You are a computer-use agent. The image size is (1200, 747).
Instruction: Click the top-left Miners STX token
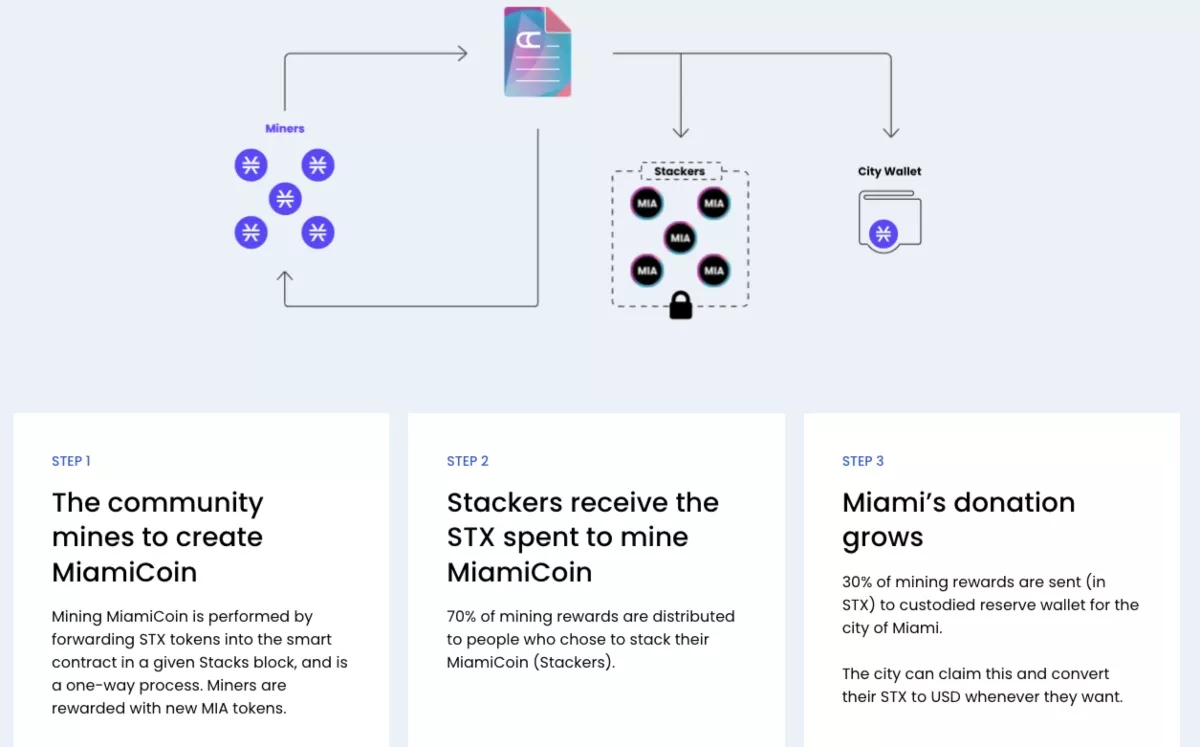pos(251,165)
